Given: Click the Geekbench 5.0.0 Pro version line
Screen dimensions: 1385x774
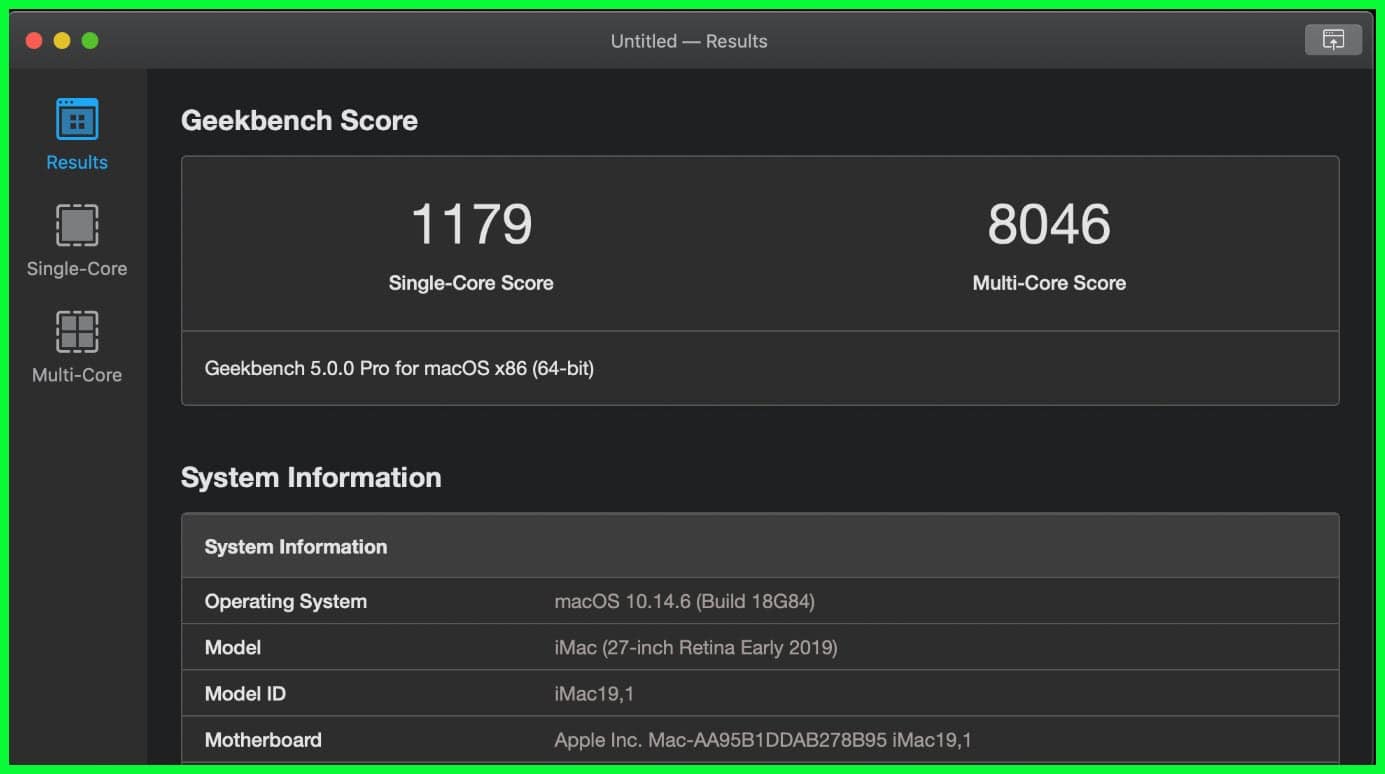Looking at the screenshot, I should pos(399,368).
